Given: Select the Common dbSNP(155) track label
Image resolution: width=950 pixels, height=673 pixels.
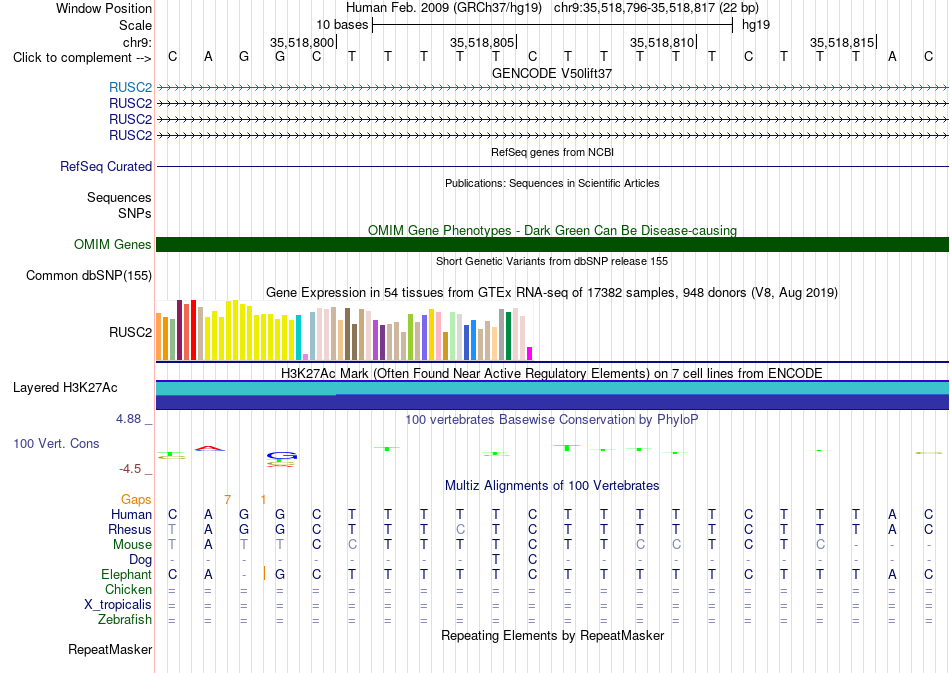Looking at the screenshot, I should click(x=89, y=276).
